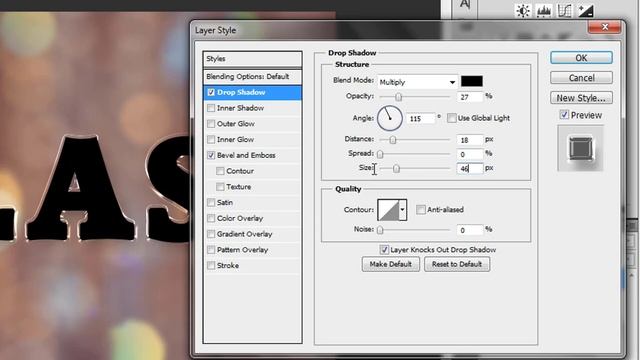This screenshot has width=640, height=360.
Task: Enable the Outer Glow checkbox
Action: click(211, 124)
